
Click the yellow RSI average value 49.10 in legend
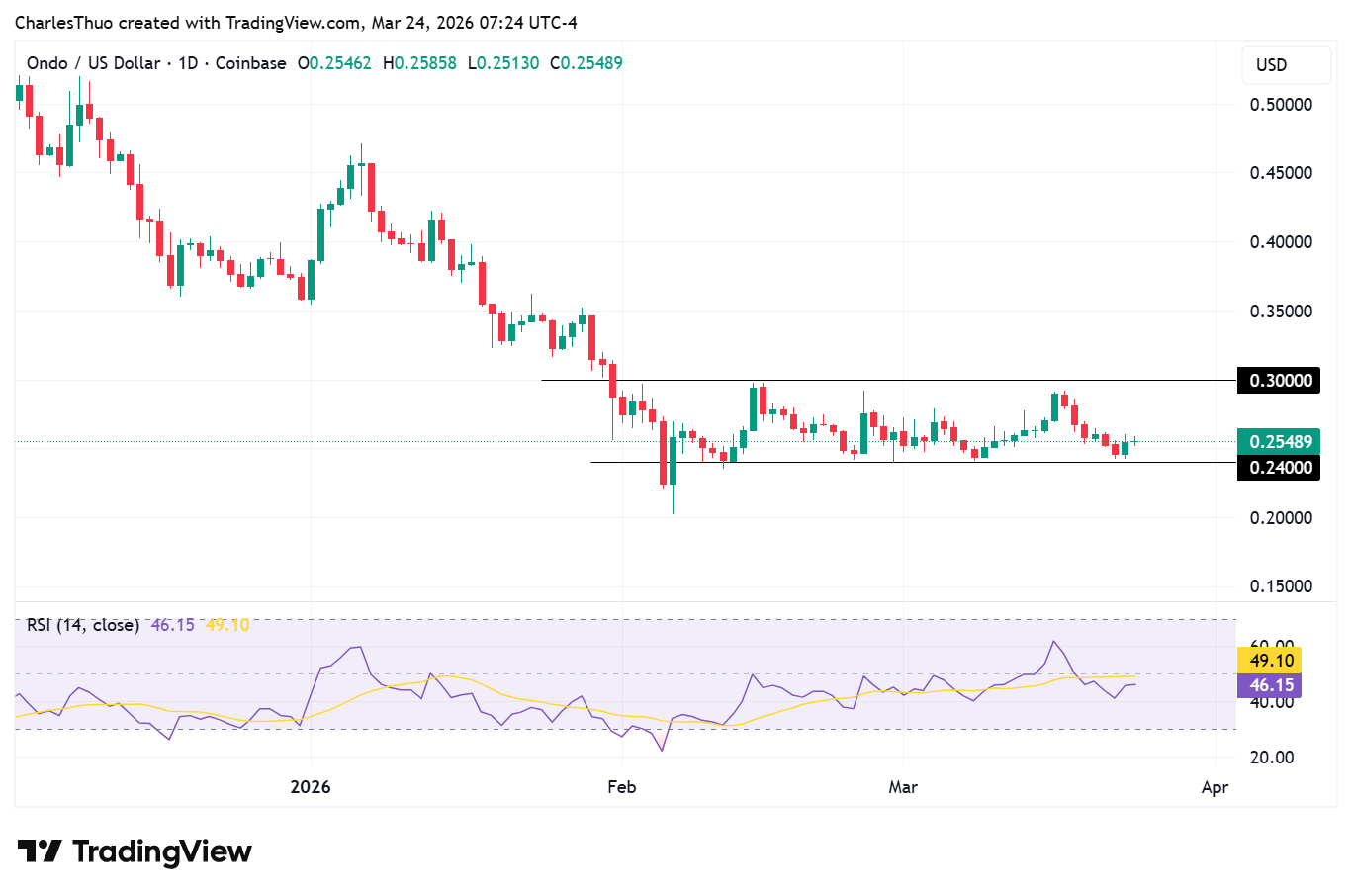click(227, 625)
